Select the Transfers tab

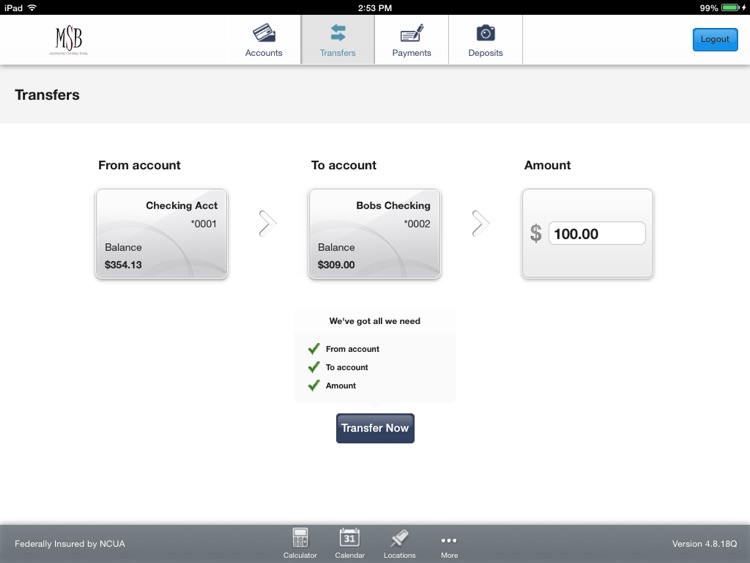[x=338, y=40]
